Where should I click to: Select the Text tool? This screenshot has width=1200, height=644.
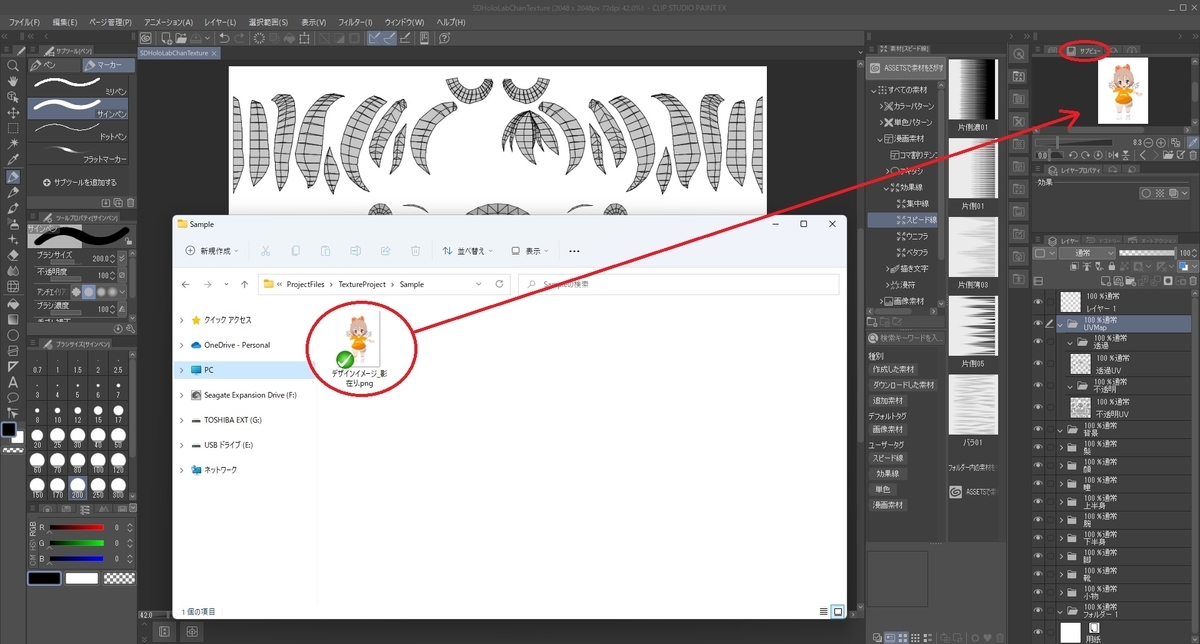(x=13, y=383)
